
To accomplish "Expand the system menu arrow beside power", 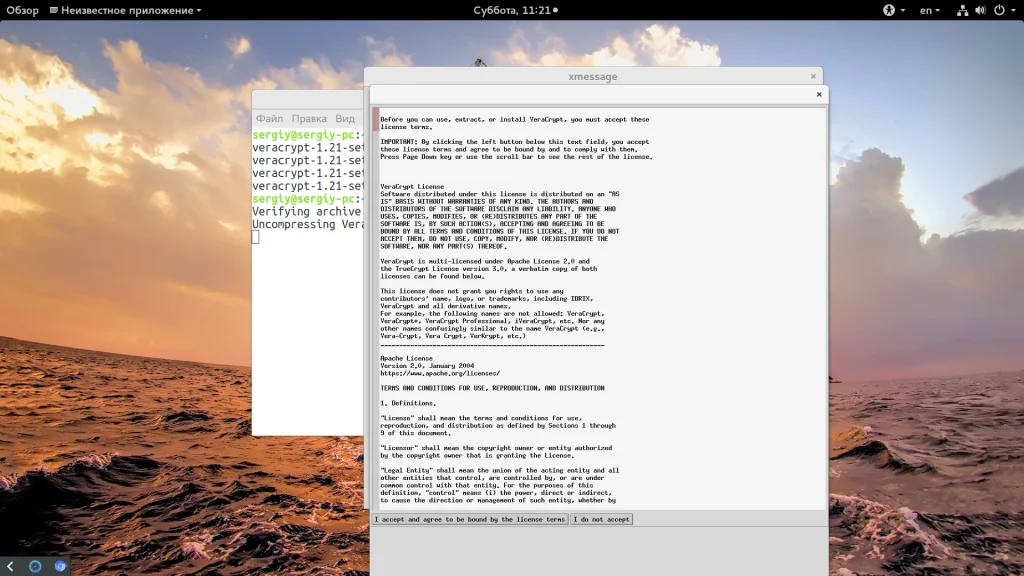I will coord(1012,10).
